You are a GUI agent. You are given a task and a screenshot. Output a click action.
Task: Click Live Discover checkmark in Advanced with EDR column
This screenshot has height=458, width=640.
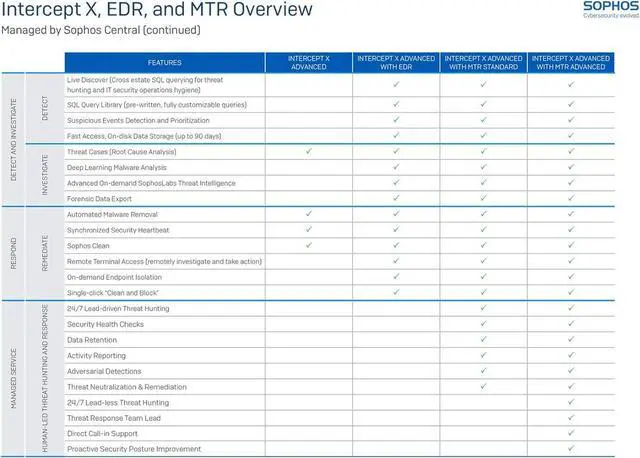(x=396, y=84)
